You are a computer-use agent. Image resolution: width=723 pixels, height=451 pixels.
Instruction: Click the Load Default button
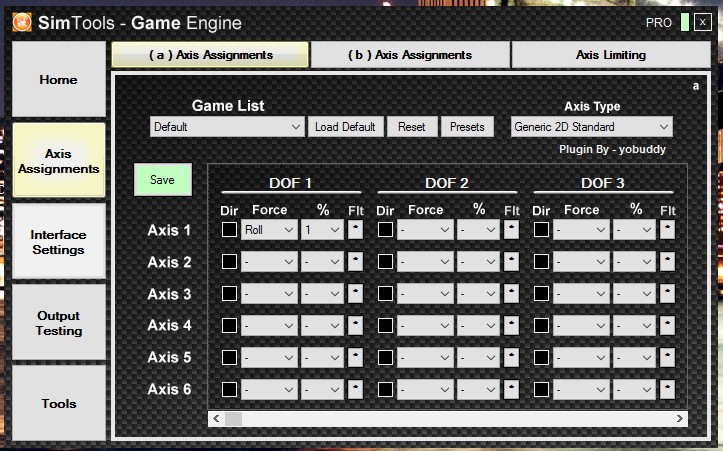(x=345, y=127)
